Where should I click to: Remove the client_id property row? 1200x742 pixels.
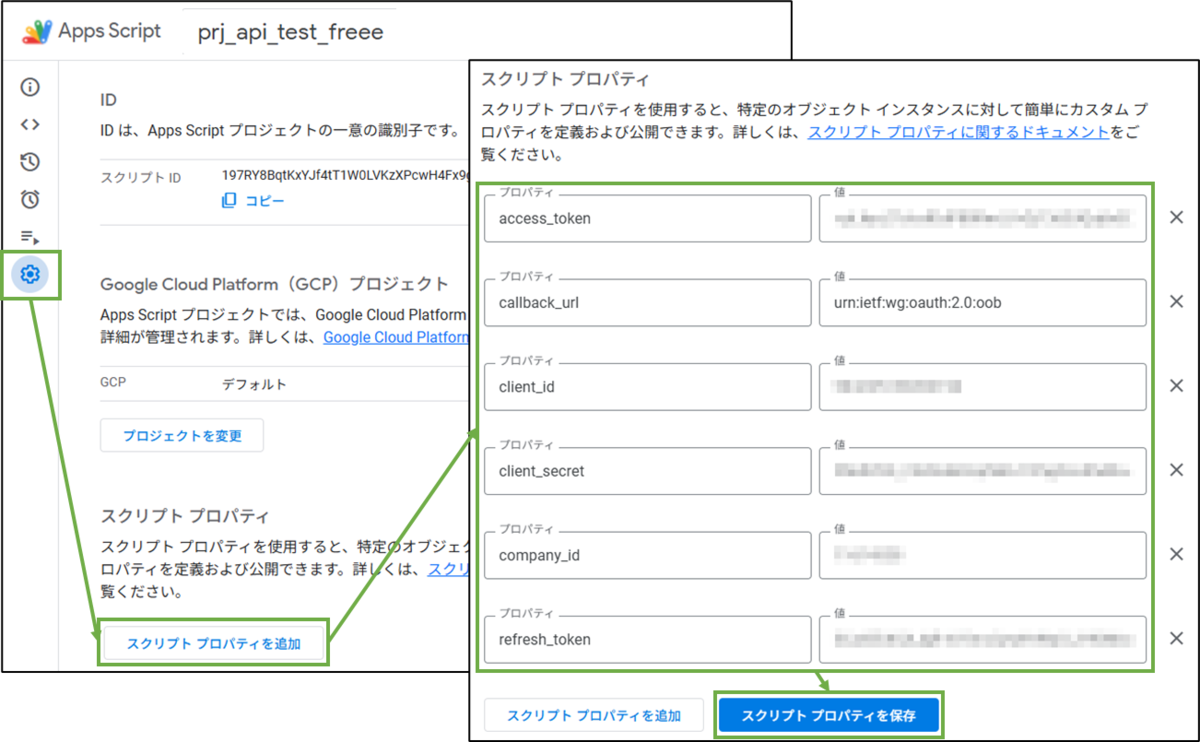[1176, 386]
